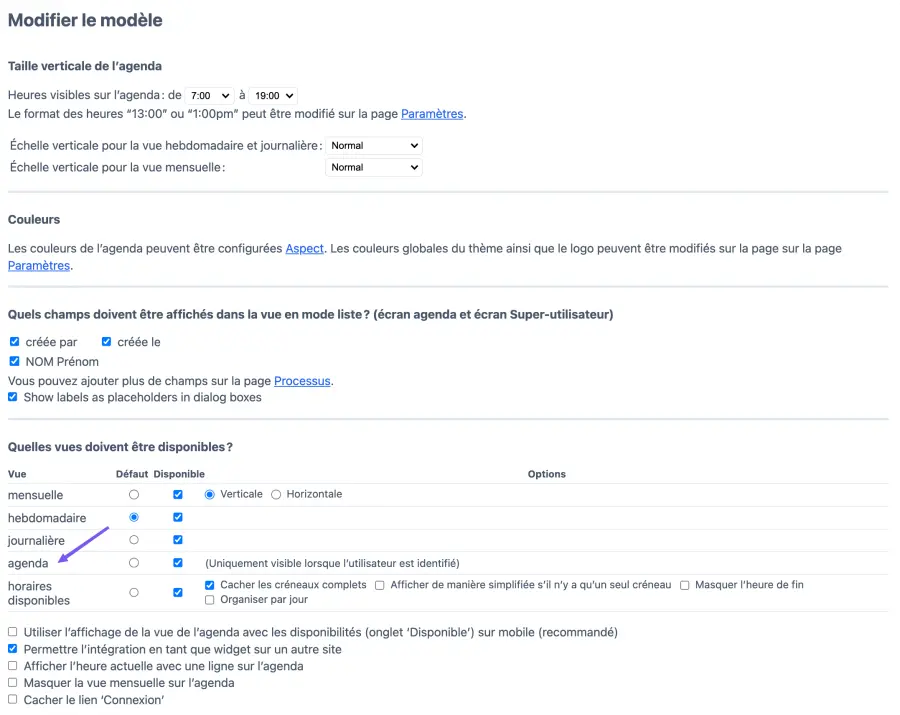This screenshot has width=900, height=715.
Task: Disable 'Show labels as placeholders in dialog boxes'
Action: click(x=13, y=397)
